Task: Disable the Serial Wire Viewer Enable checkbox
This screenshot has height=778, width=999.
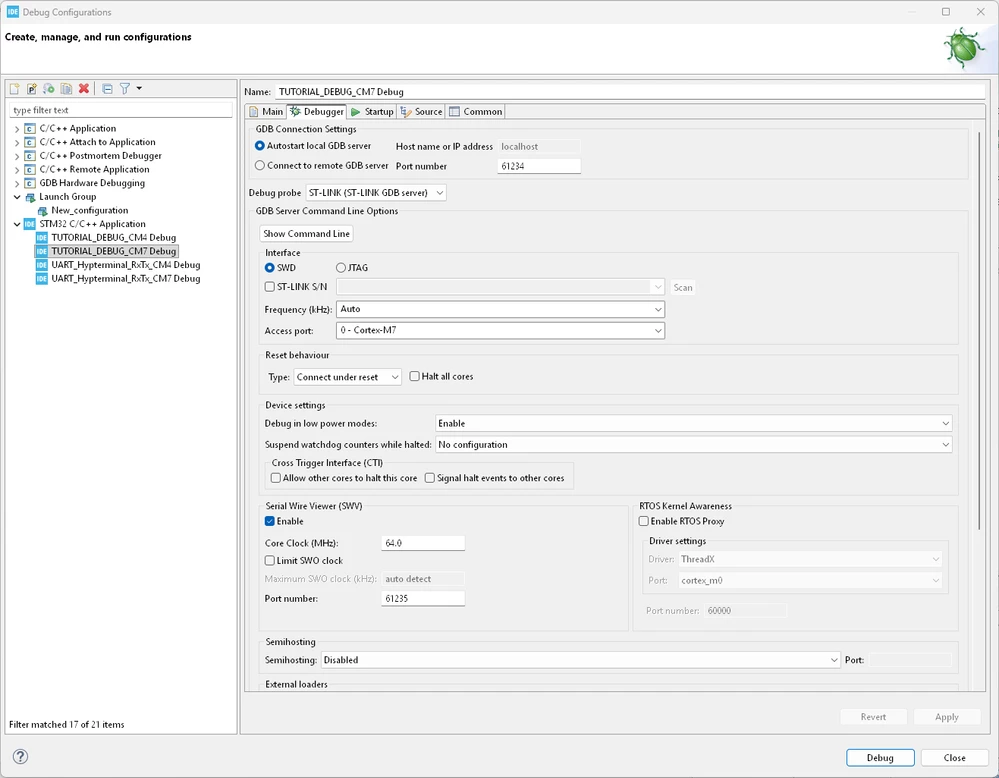Action: [x=270, y=521]
